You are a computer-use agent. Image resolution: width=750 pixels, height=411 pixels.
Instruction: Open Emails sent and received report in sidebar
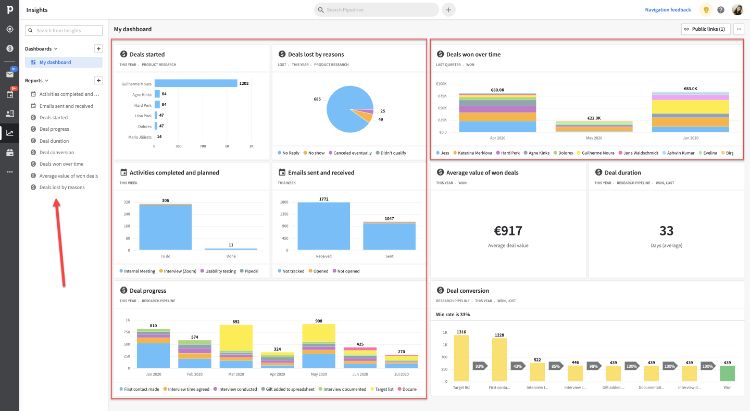pyautogui.click(x=62, y=106)
